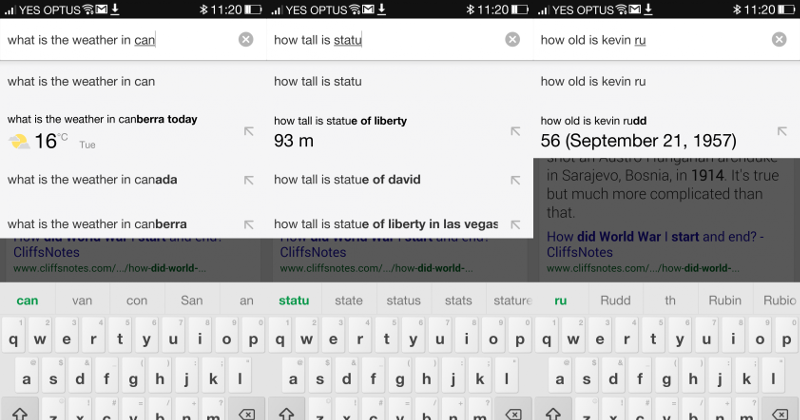The height and width of the screenshot is (420, 800).
Task: Choose keyboard suggestion "San"
Action: (x=191, y=300)
